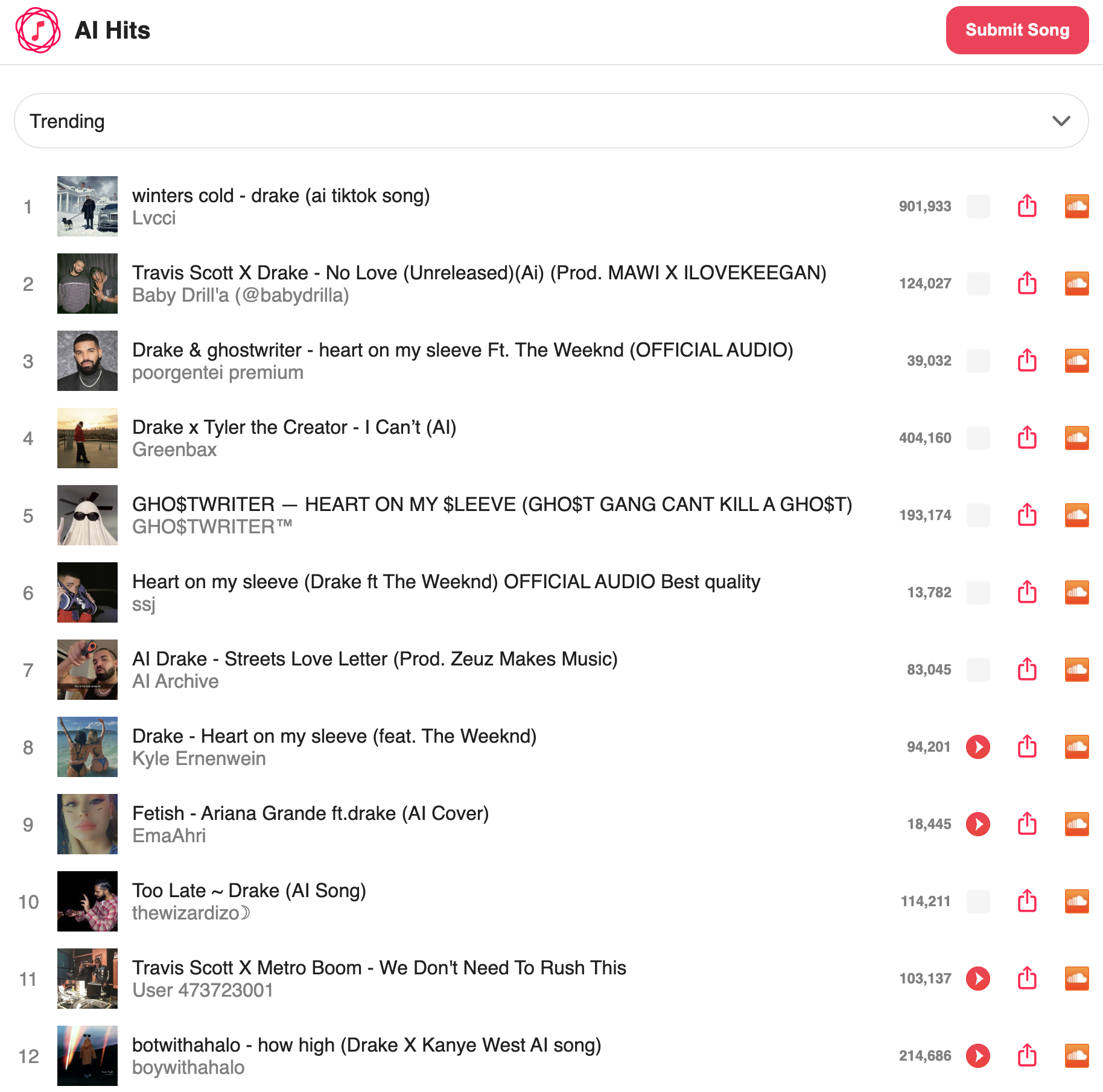Open the Greenbax artist name
The width and height of the screenshot is (1103, 1092).
174,449
